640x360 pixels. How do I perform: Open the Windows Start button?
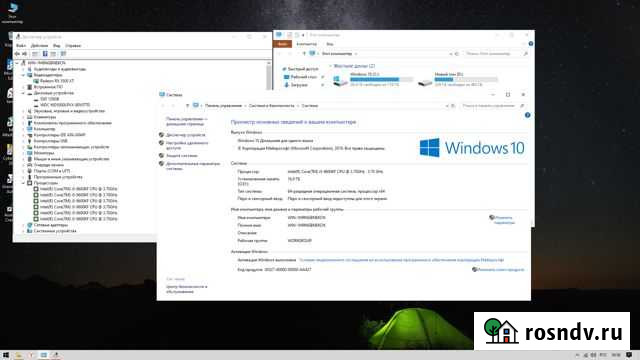(x=6, y=355)
